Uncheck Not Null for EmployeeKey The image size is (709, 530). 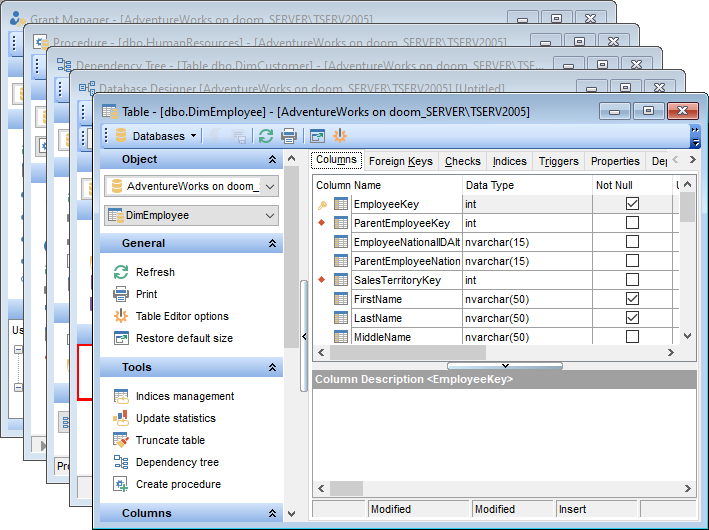point(632,204)
